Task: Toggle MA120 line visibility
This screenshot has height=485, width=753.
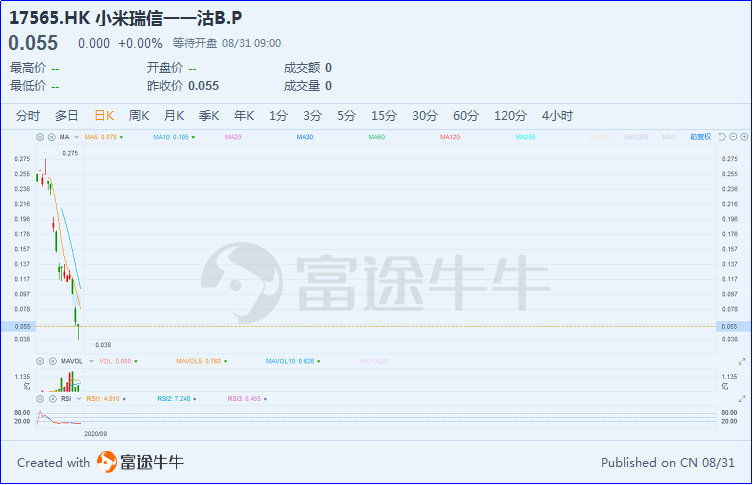Action: click(450, 137)
